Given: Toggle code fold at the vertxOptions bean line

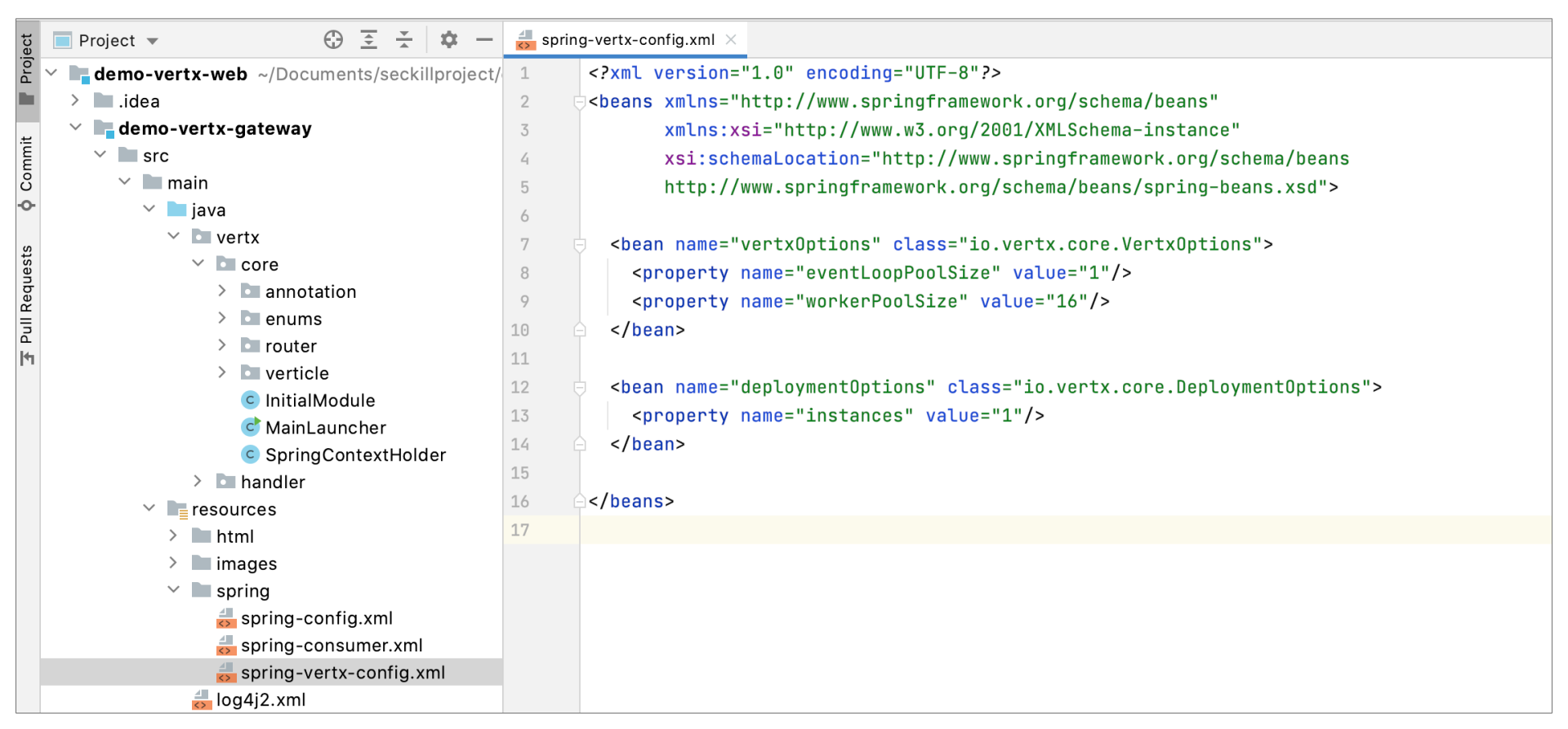Looking at the screenshot, I should [580, 245].
